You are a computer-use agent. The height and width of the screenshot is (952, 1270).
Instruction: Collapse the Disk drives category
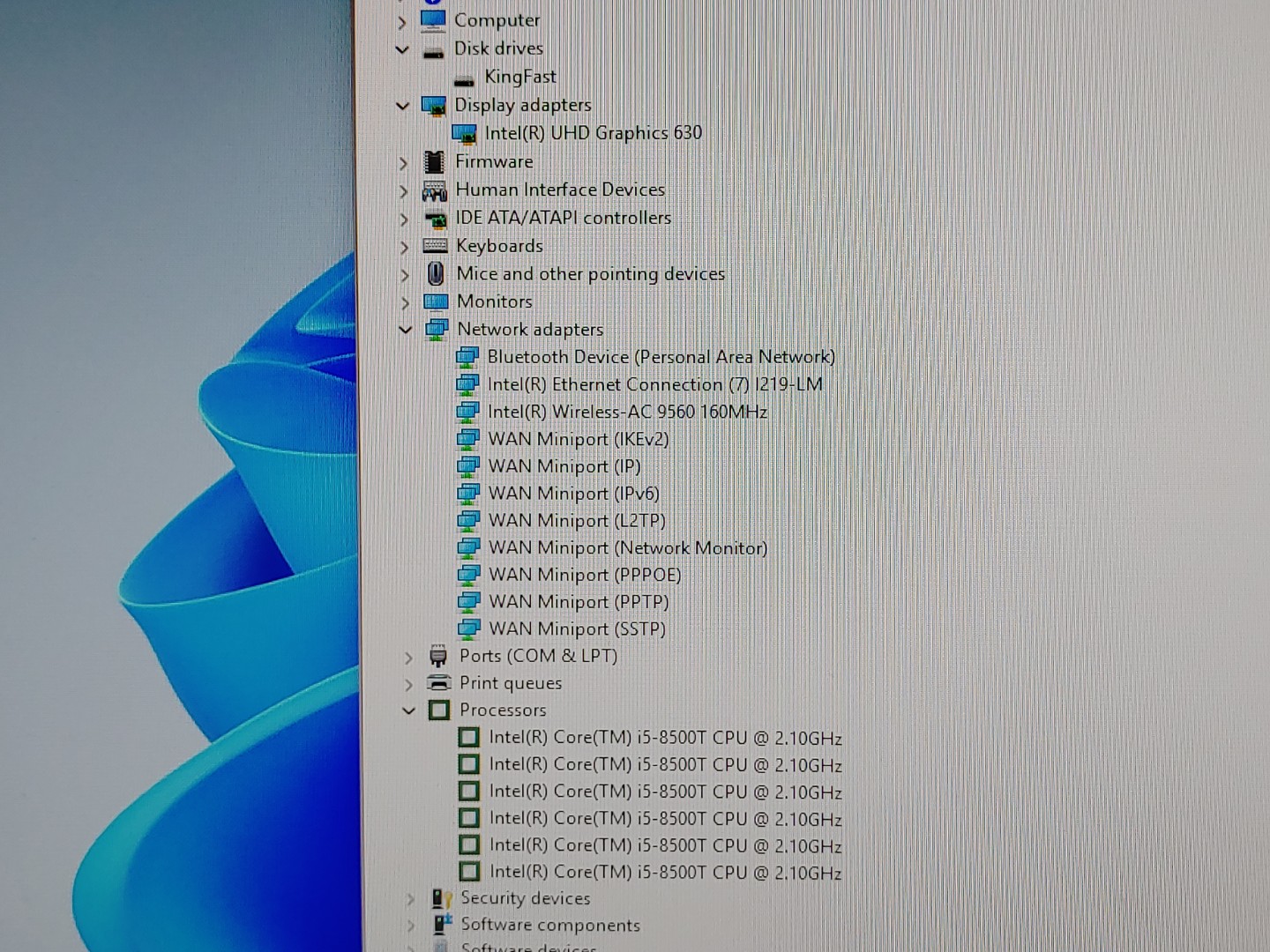pos(403,49)
